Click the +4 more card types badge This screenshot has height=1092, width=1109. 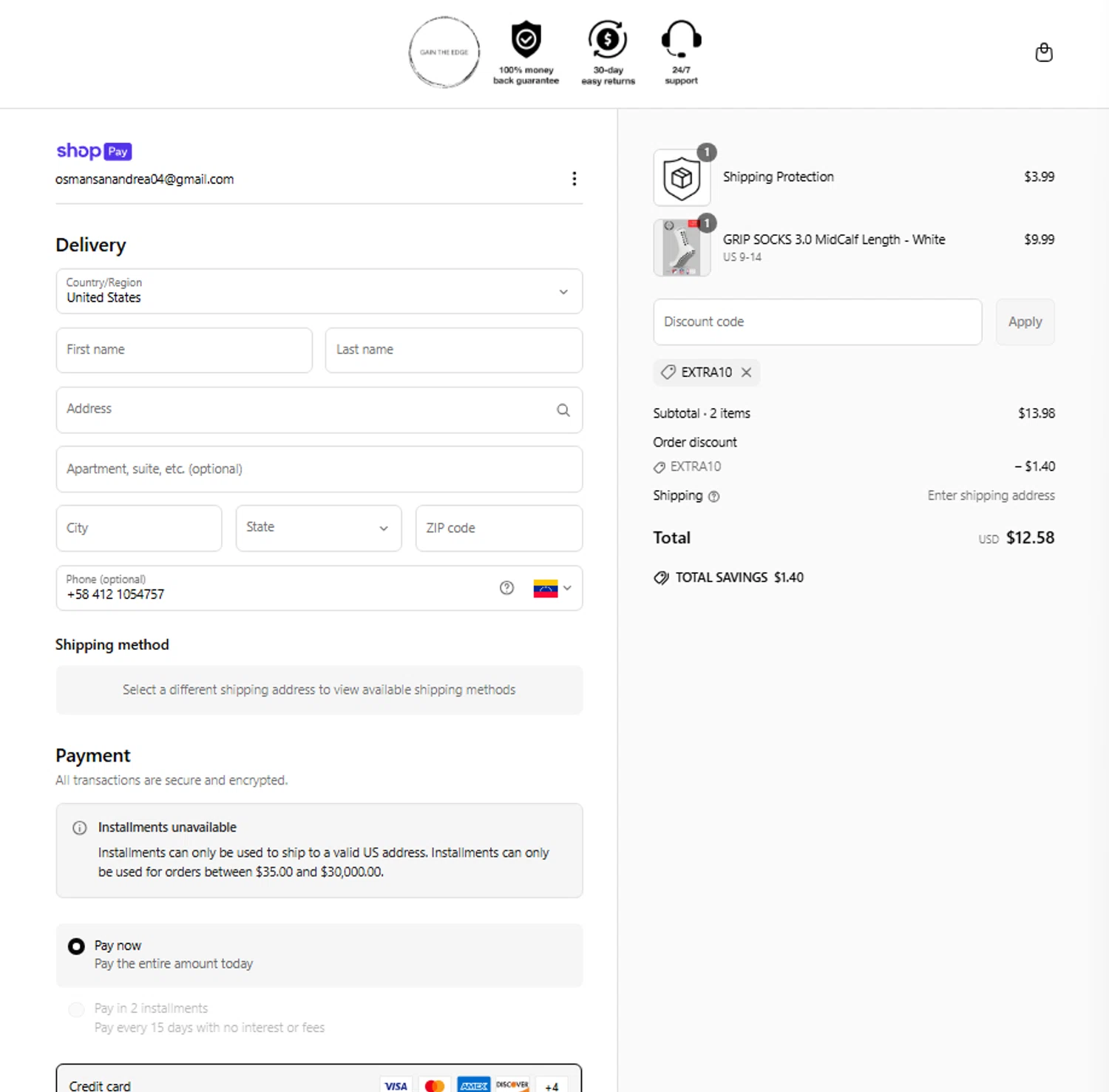[x=552, y=1085]
